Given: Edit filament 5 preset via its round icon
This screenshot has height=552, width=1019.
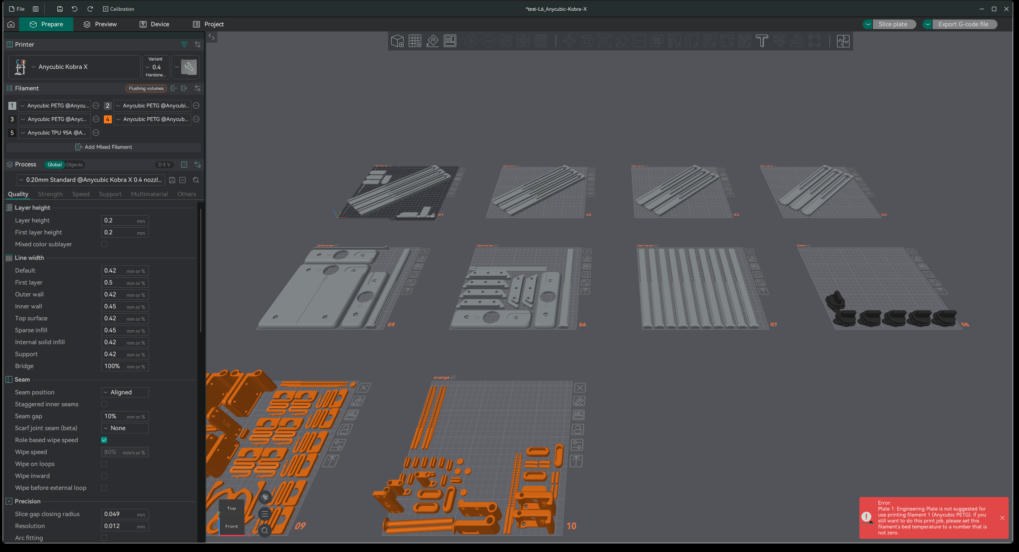Looking at the screenshot, I should pyautogui.click(x=96, y=133).
